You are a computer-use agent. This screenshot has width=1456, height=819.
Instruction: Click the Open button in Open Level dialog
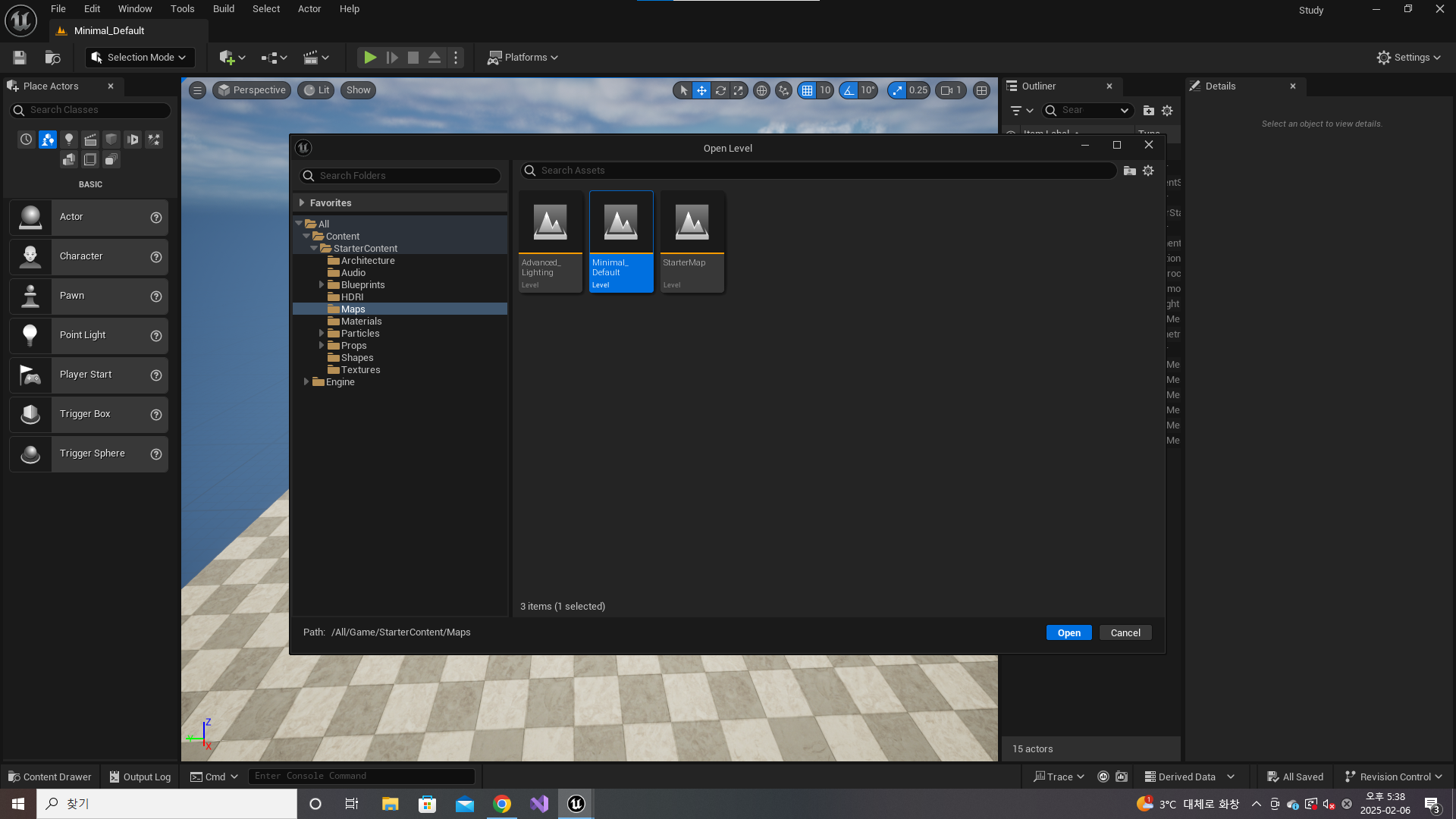click(1068, 633)
